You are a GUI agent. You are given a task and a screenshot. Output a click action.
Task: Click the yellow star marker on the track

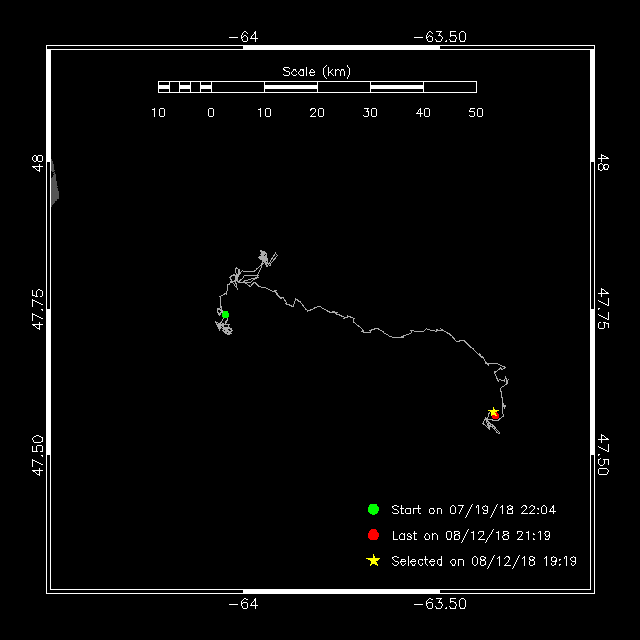pyautogui.click(x=493, y=412)
